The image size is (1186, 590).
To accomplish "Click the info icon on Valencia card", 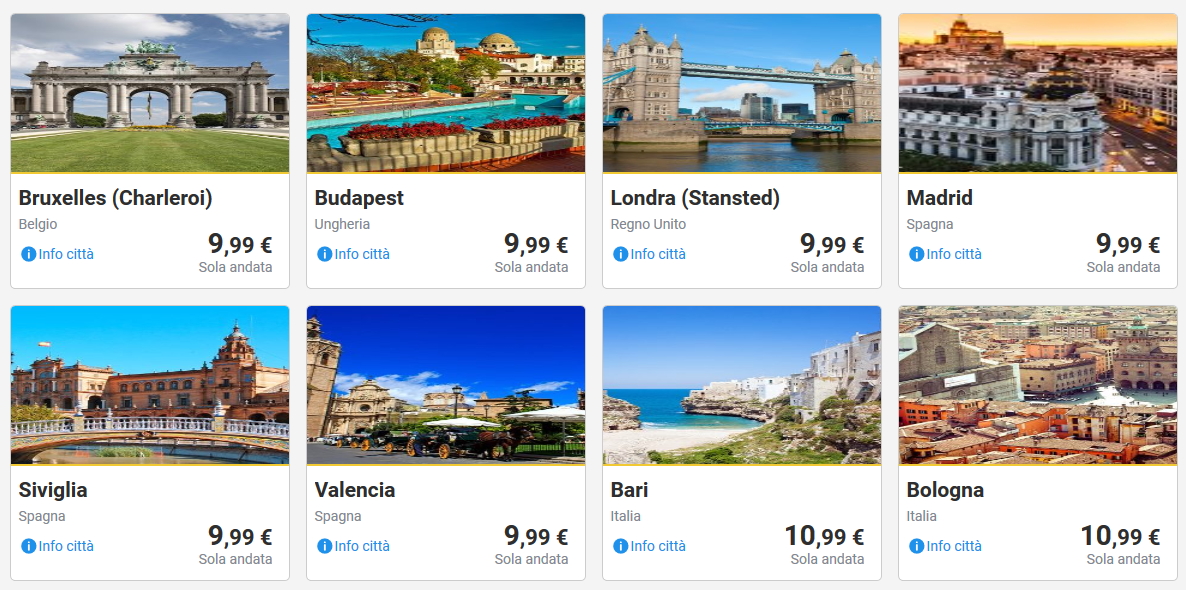I will 324,546.
